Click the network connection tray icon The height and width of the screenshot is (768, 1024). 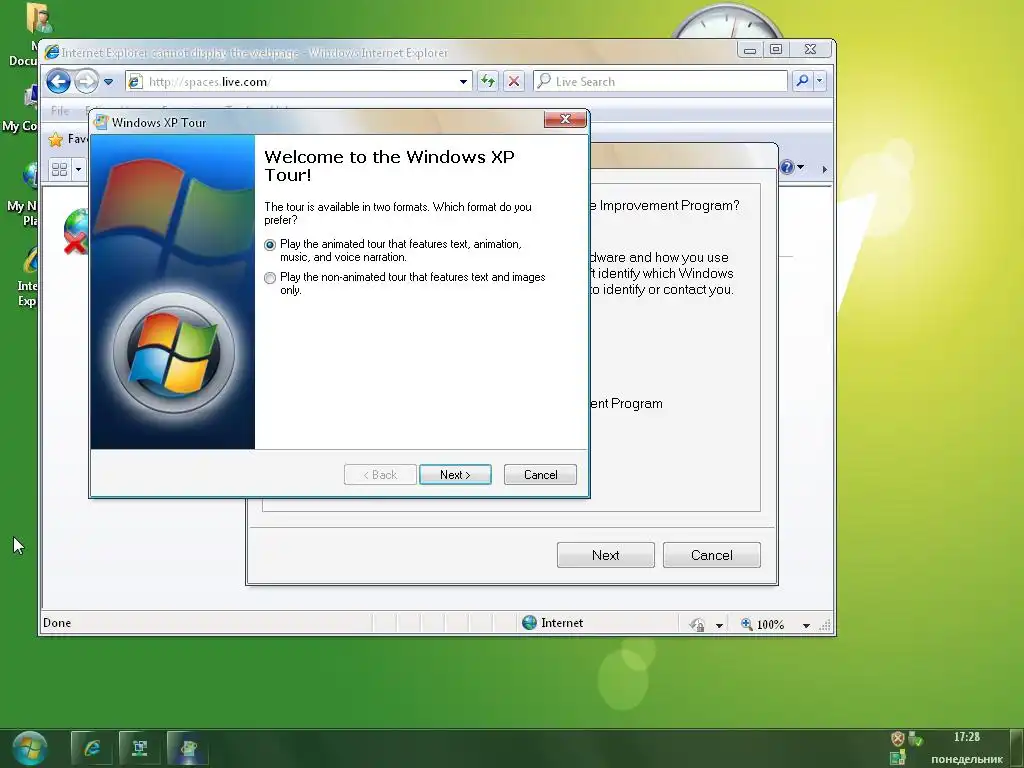pos(898,757)
